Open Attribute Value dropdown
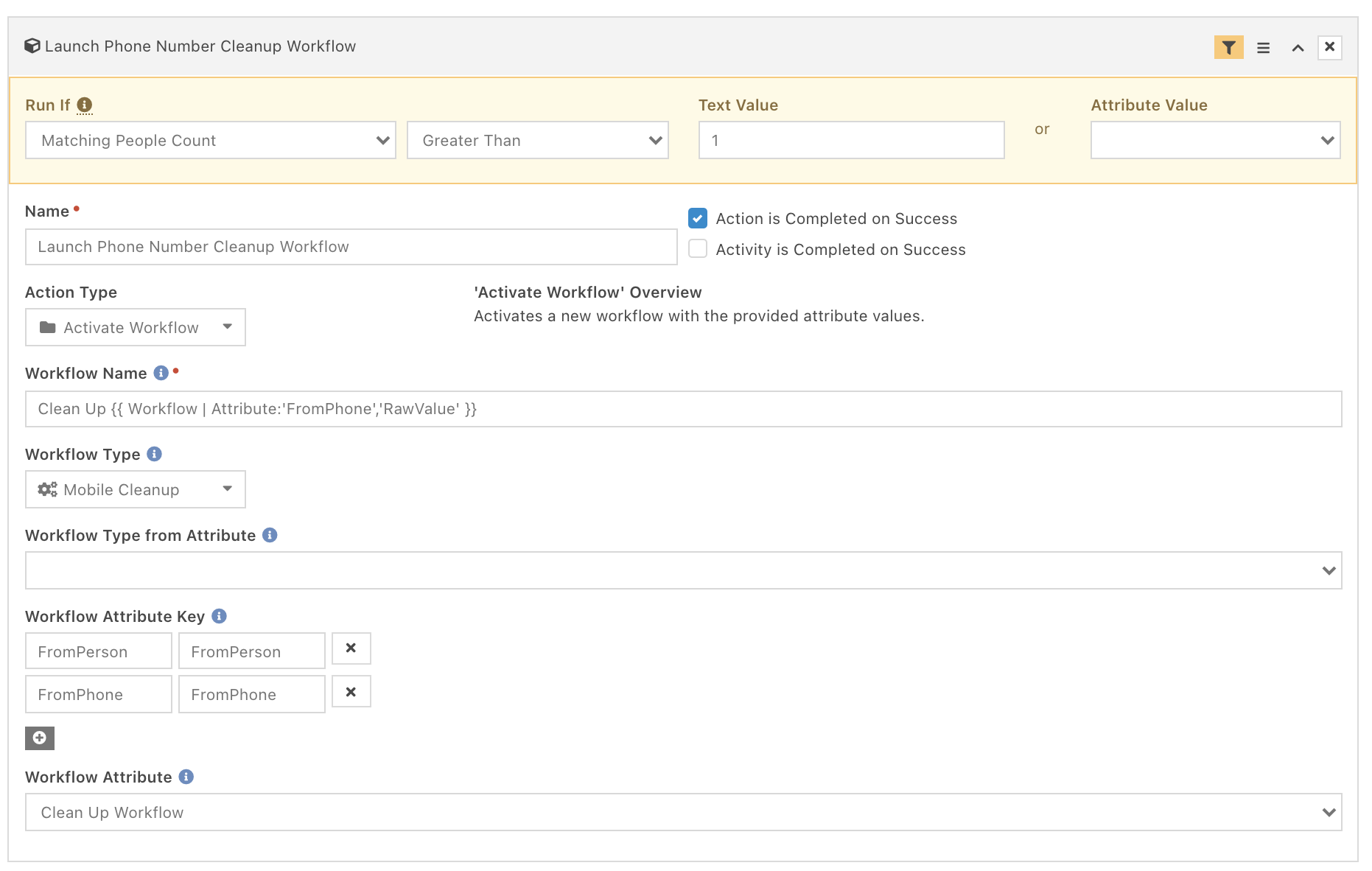 pos(1215,140)
